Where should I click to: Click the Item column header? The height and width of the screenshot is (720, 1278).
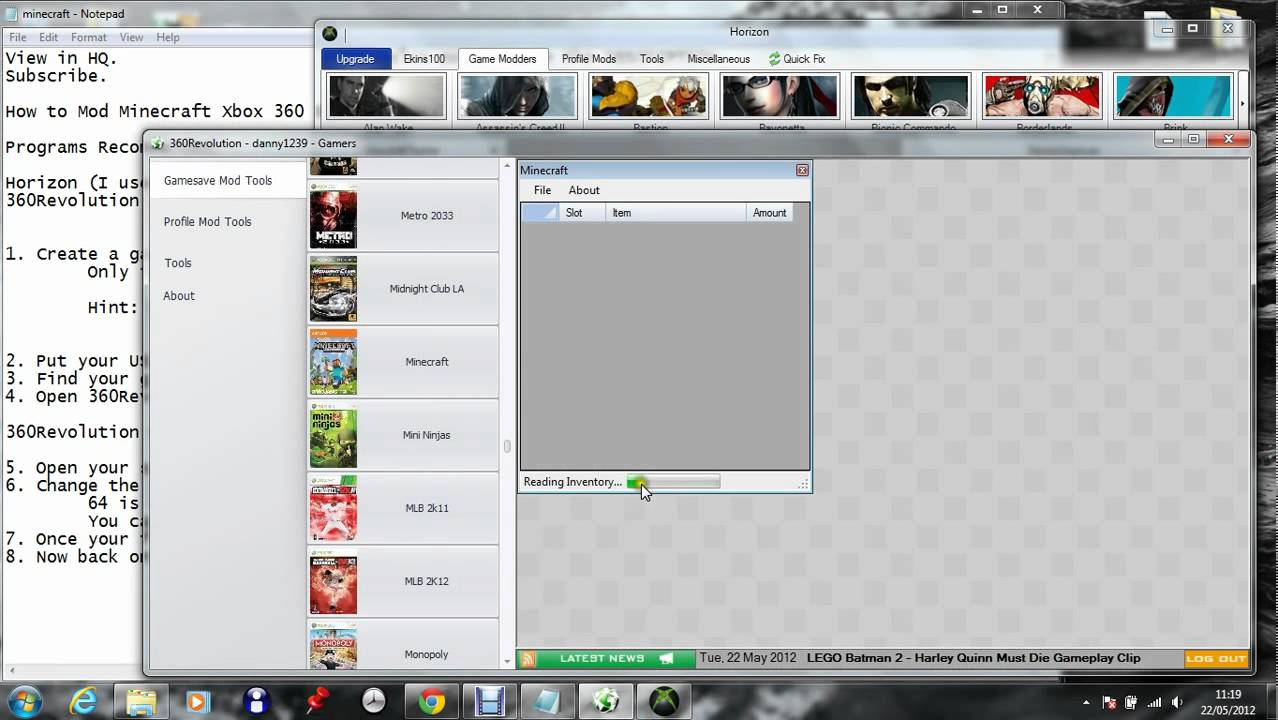pyautogui.click(x=676, y=213)
